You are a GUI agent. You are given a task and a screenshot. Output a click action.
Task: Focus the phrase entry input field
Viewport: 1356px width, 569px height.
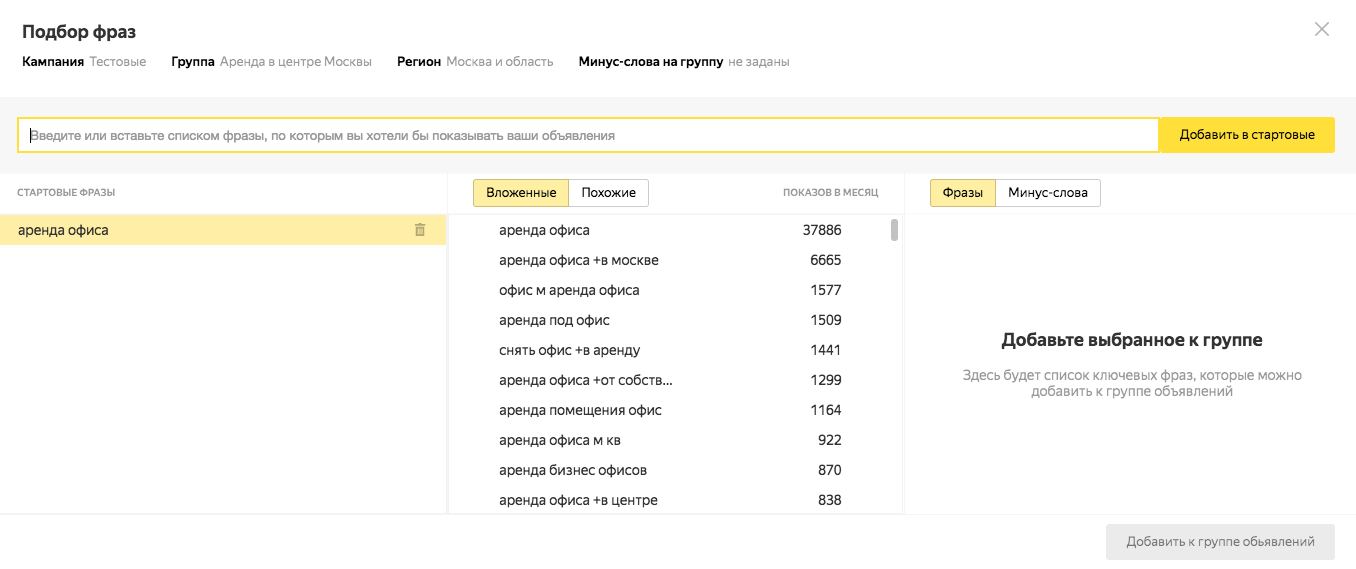pyautogui.click(x=588, y=135)
